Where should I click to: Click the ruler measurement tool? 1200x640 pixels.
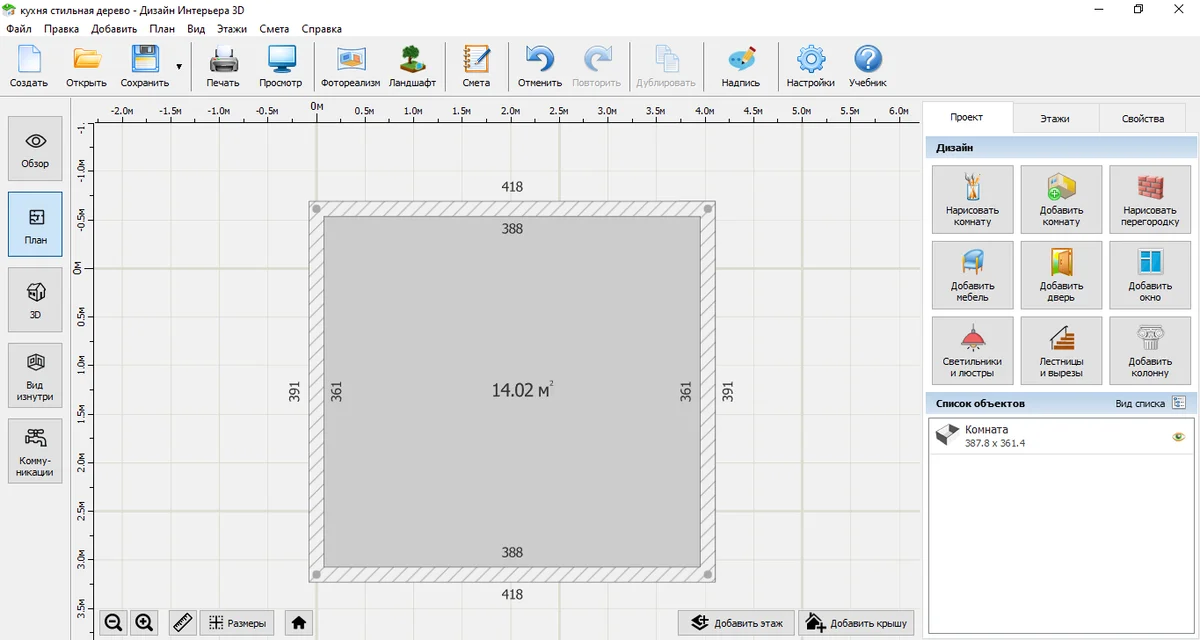pos(182,623)
